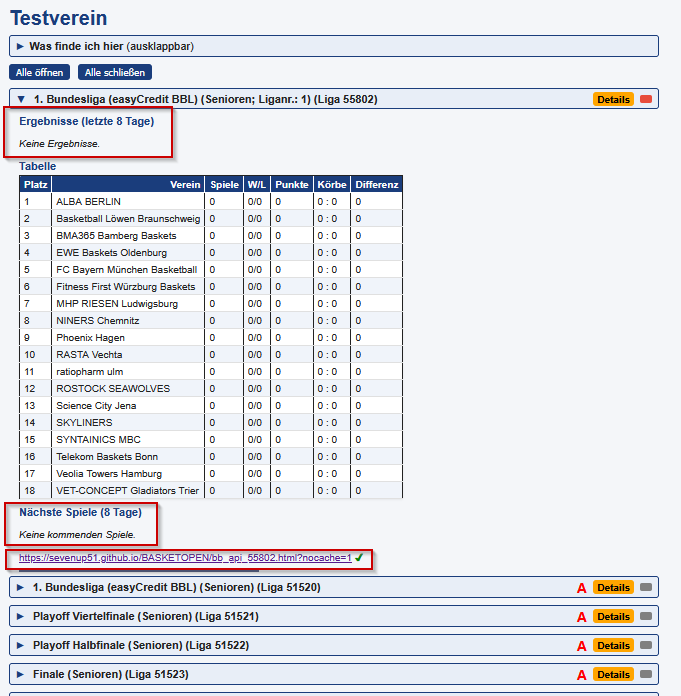Click the 'Keine Ergebnisse.' message
The width and height of the screenshot is (681, 696).
(x=59, y=144)
